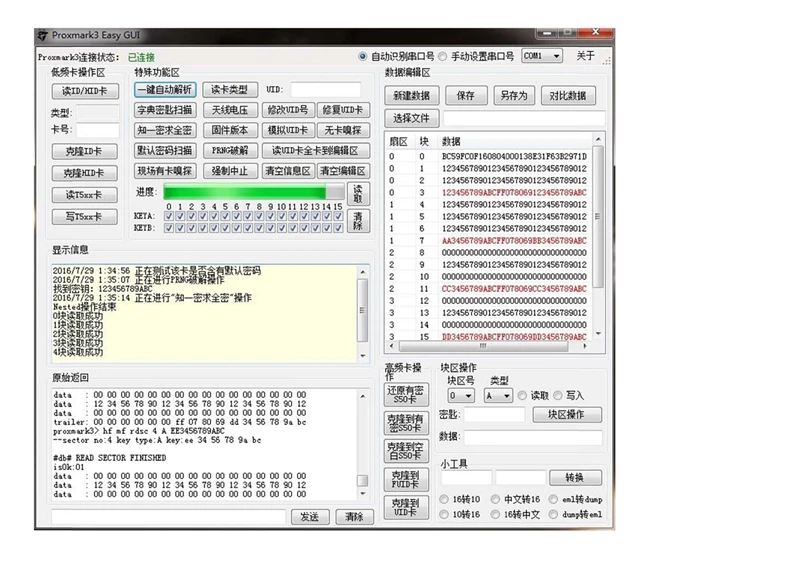This screenshot has height=566, width=800.
Task: Click 克隆到空白S50卡 button
Action: coord(406,451)
